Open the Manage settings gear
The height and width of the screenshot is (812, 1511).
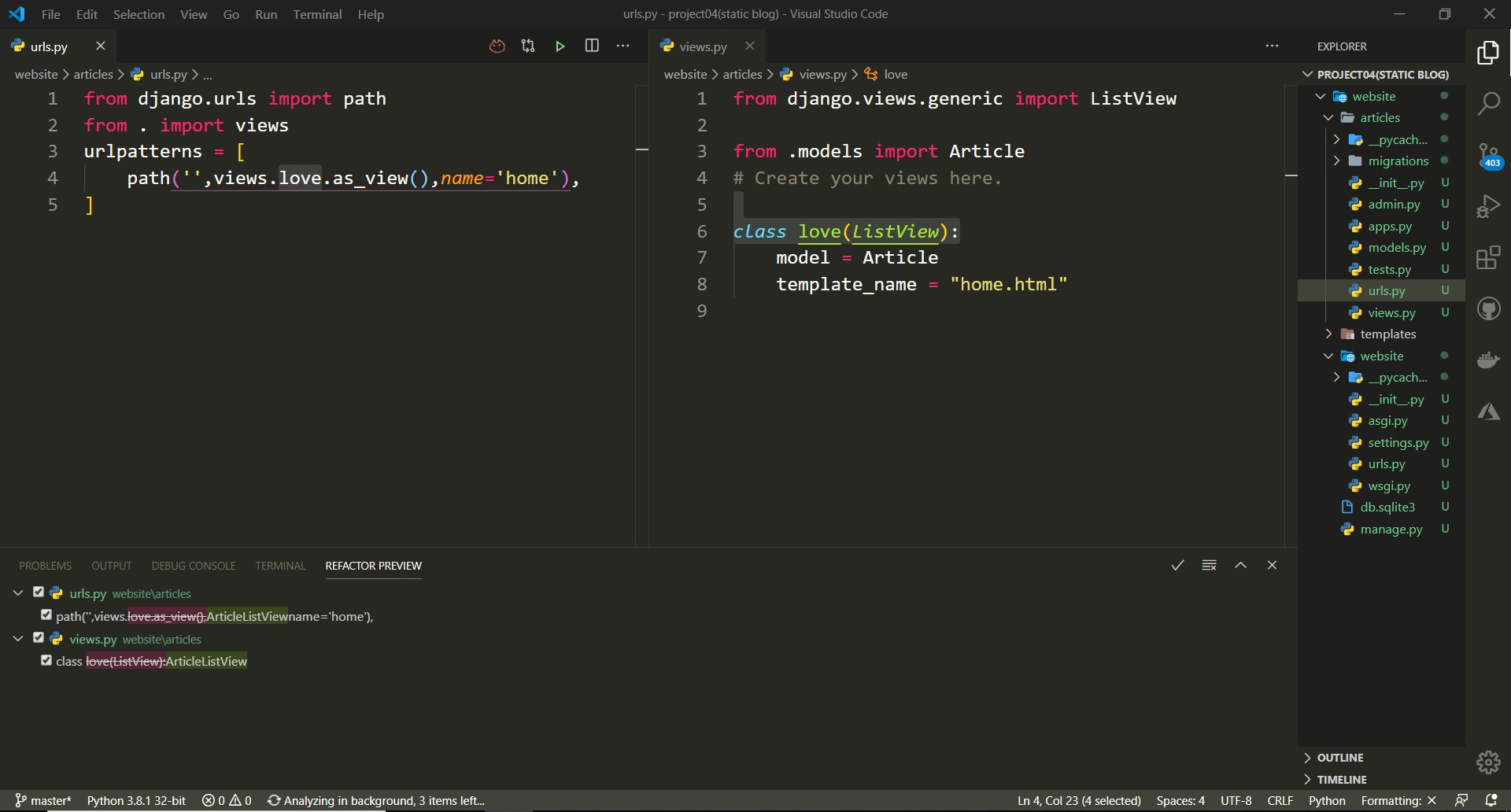(1487, 762)
